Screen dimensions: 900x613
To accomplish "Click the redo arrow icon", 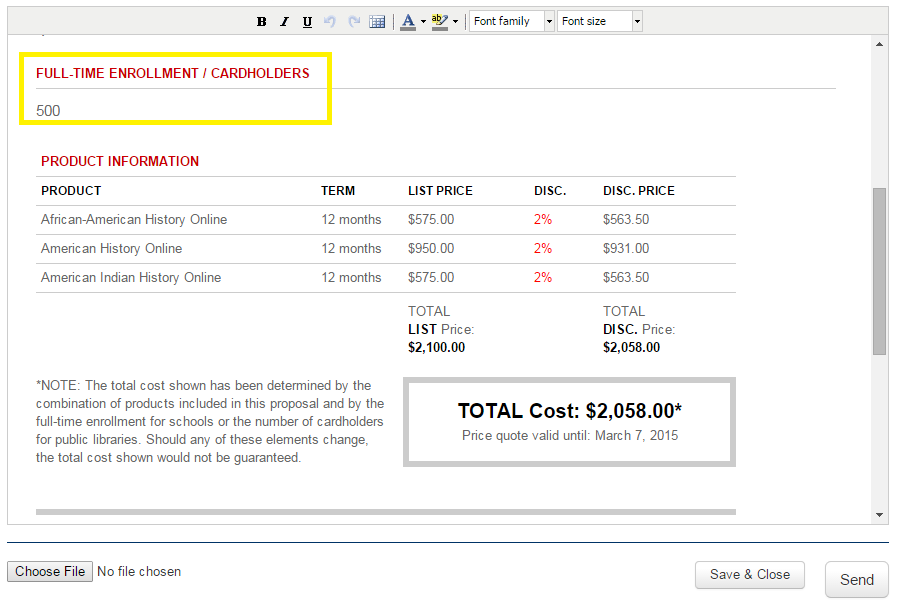I will (354, 22).
